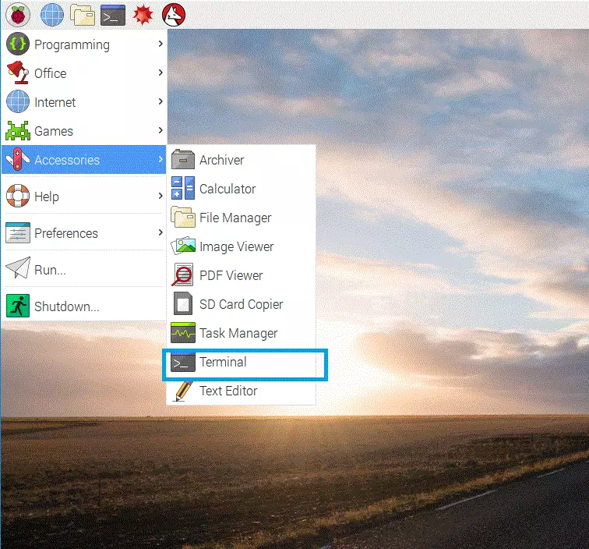Launch PDF Viewer from Accessories

pyautogui.click(x=241, y=275)
